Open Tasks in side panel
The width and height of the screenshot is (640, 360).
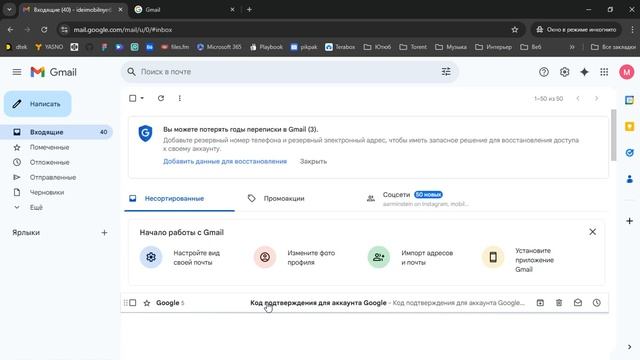point(629,153)
